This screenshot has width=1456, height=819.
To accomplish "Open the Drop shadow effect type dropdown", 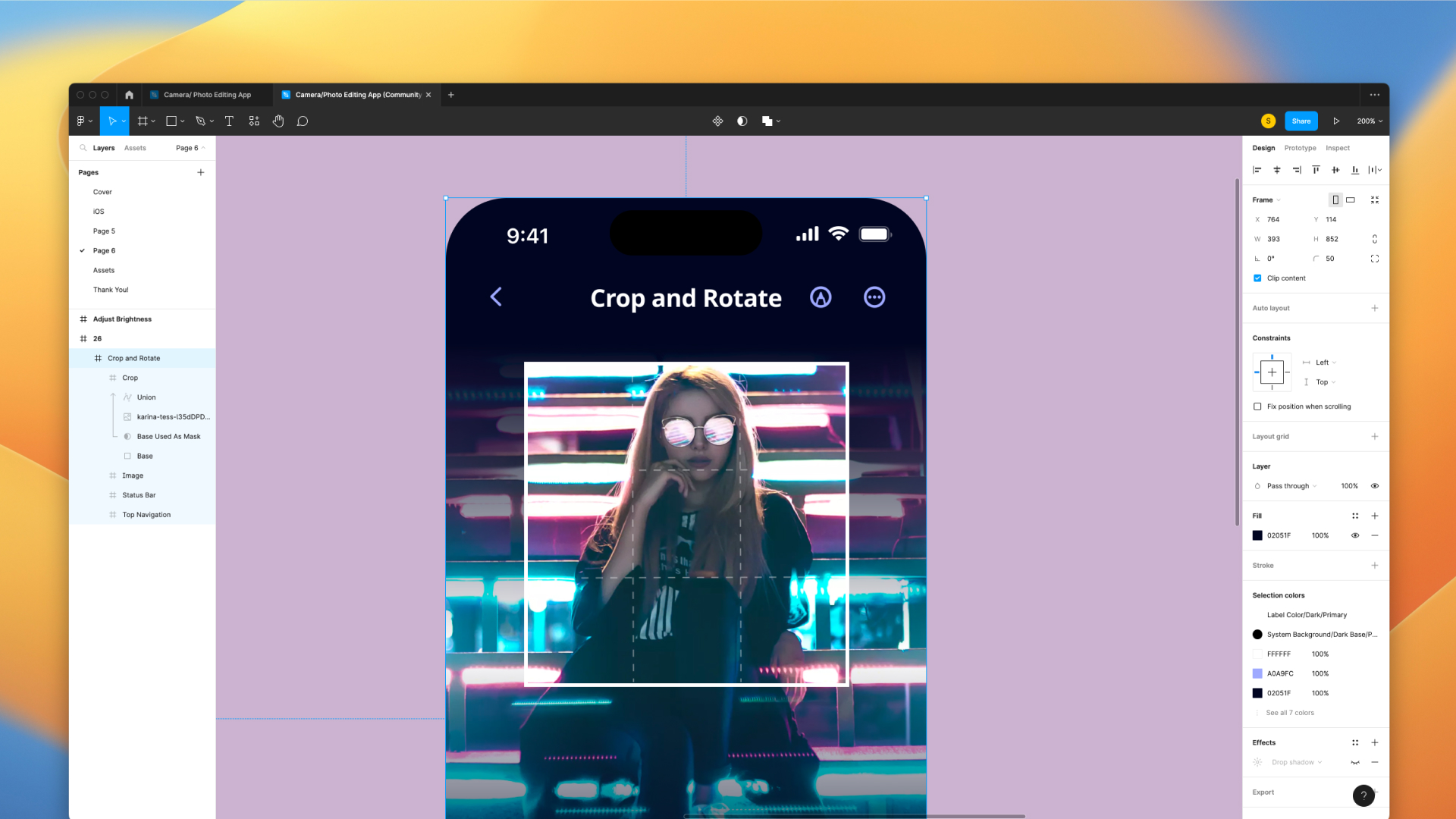I will (x=1298, y=762).
